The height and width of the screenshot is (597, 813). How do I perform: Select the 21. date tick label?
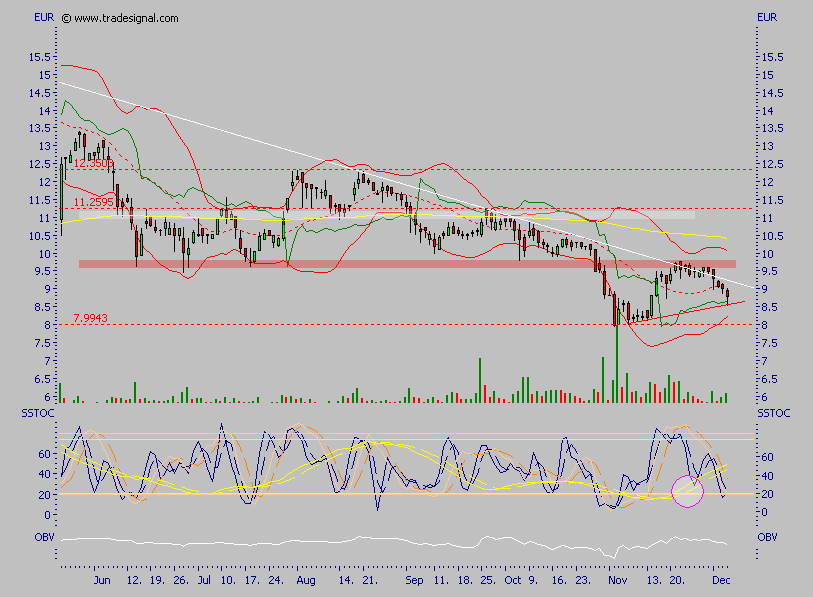coord(370,580)
